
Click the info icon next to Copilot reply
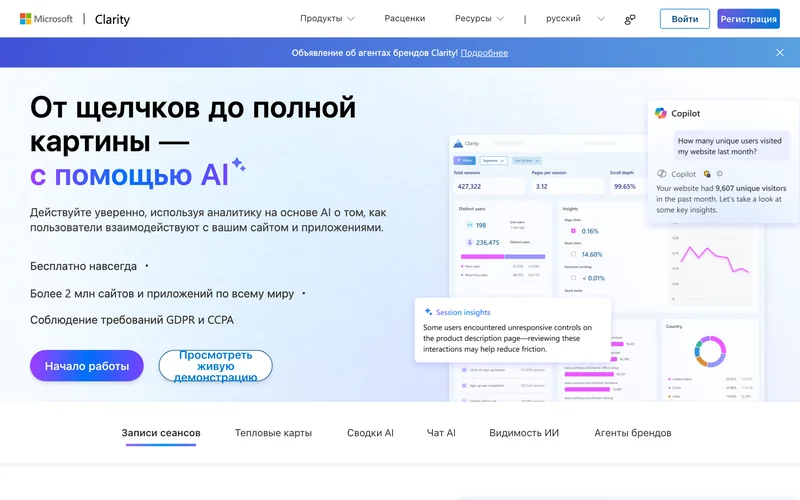(x=719, y=173)
